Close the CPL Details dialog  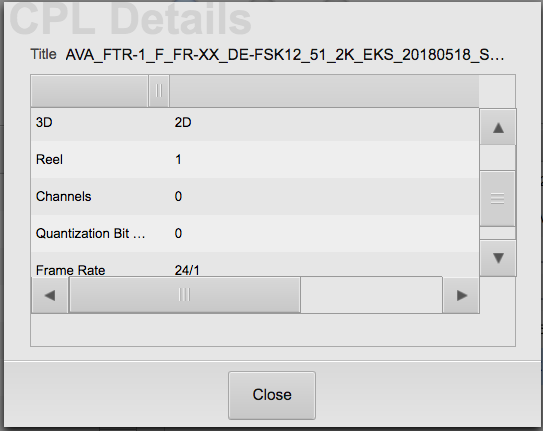[x=272, y=395]
